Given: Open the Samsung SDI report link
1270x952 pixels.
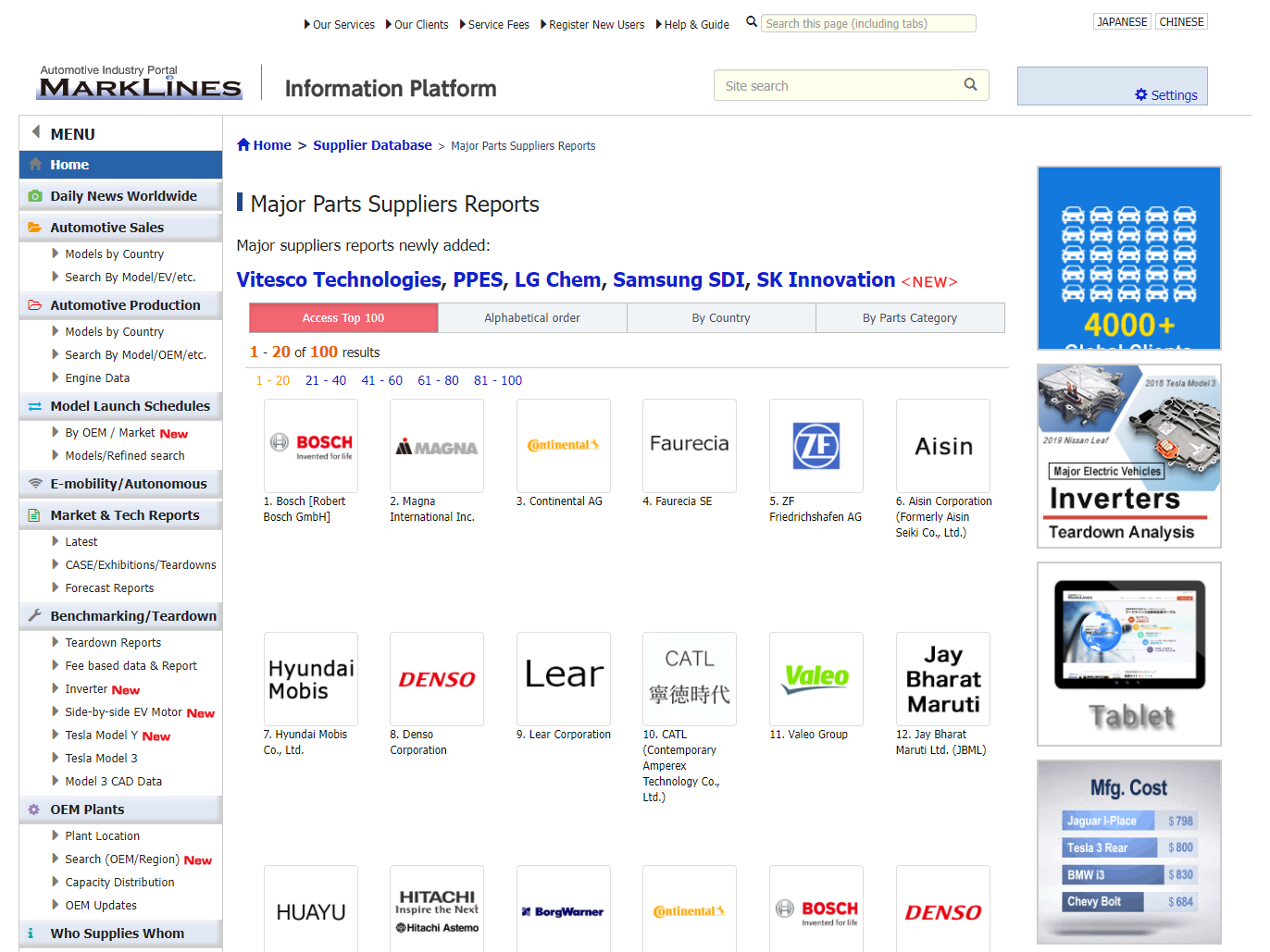Looking at the screenshot, I should [679, 279].
